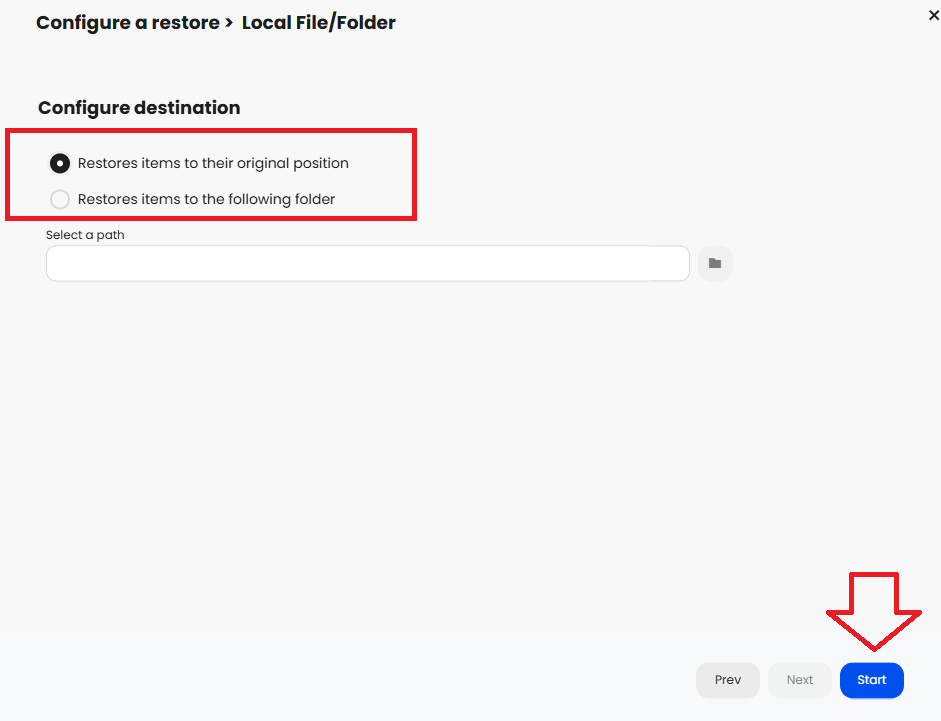The height and width of the screenshot is (721, 941).
Task: Click the '>' breadcrumb separator in the title
Action: 230,22
